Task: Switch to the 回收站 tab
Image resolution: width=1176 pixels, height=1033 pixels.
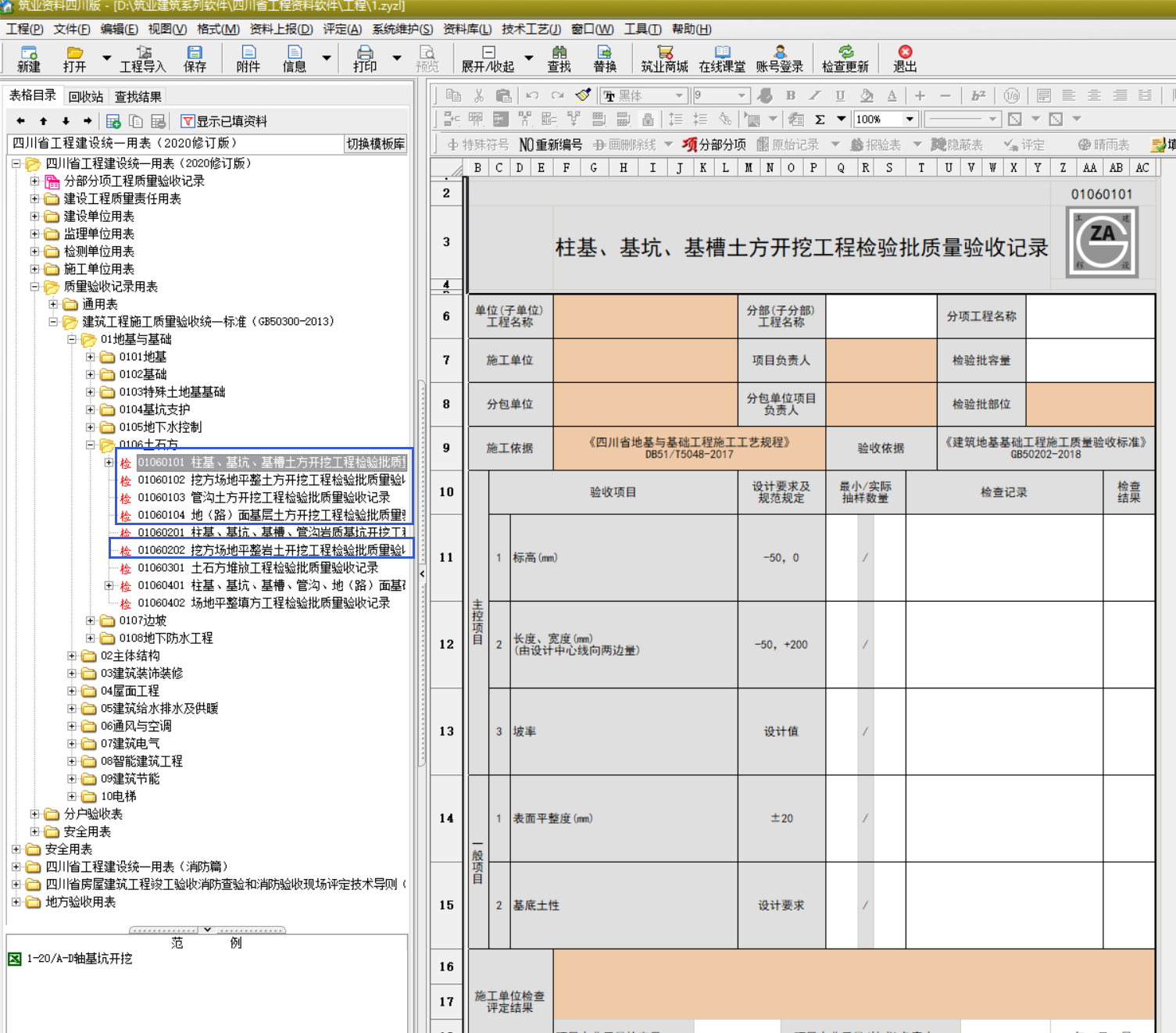Action: pyautogui.click(x=85, y=97)
